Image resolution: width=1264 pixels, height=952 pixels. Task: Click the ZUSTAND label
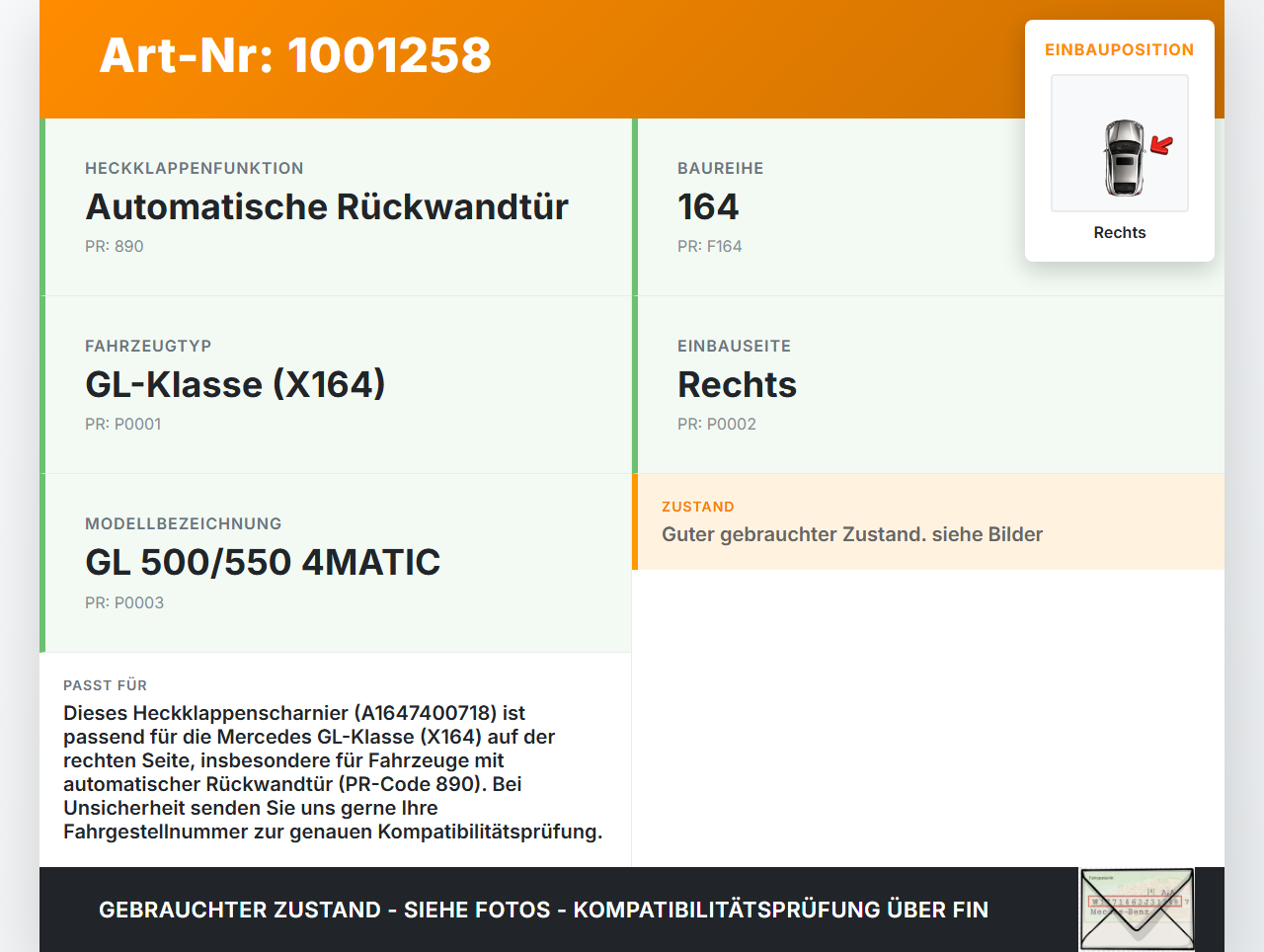(x=698, y=507)
